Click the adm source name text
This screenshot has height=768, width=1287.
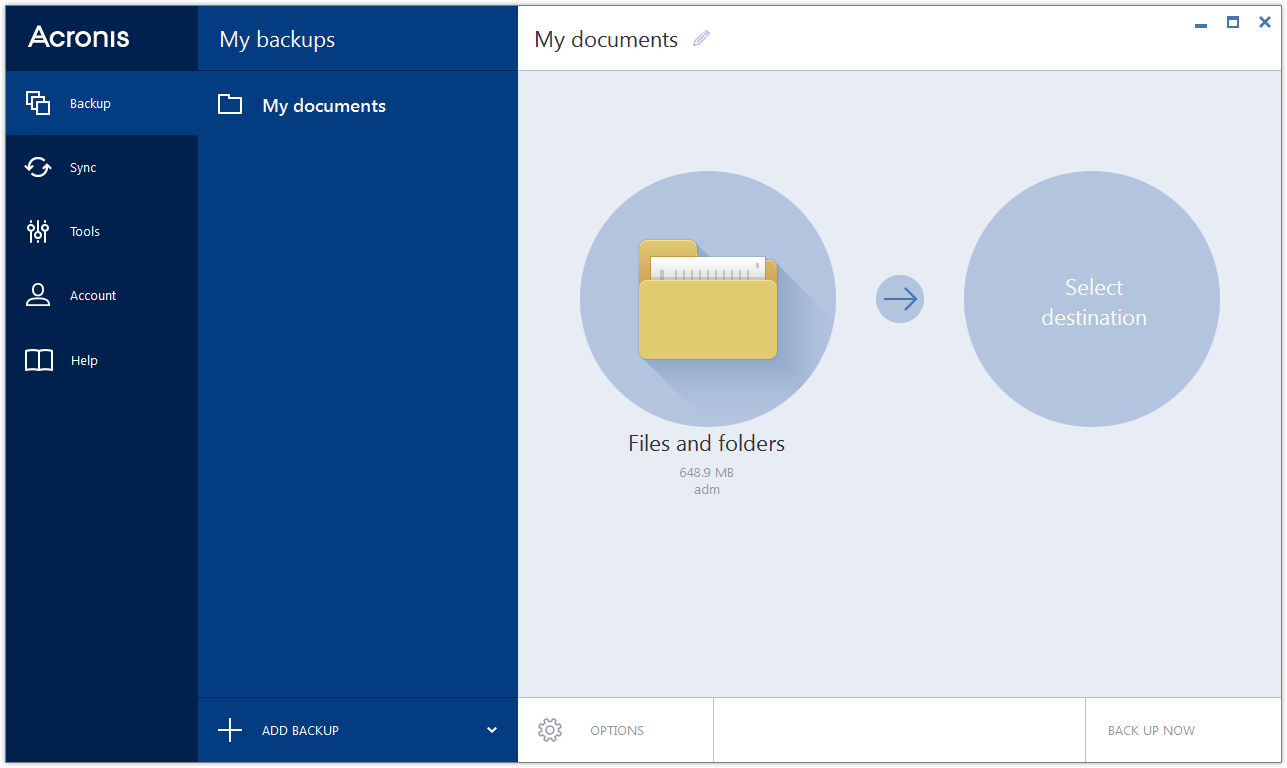pos(707,490)
